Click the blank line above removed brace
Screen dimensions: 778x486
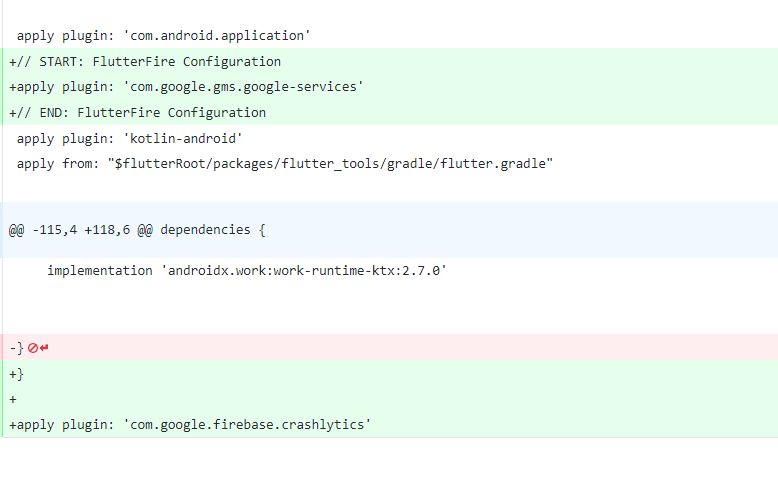pos(390,309)
